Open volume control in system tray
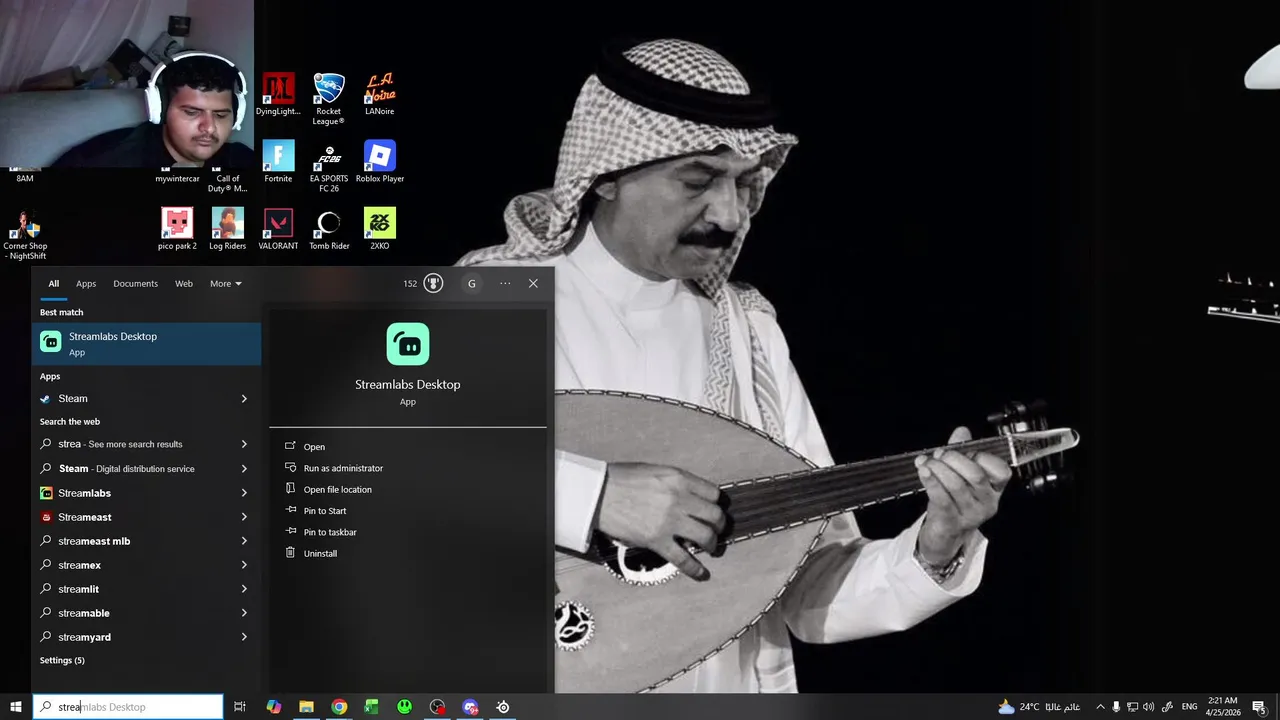The image size is (1280, 720). [1149, 707]
